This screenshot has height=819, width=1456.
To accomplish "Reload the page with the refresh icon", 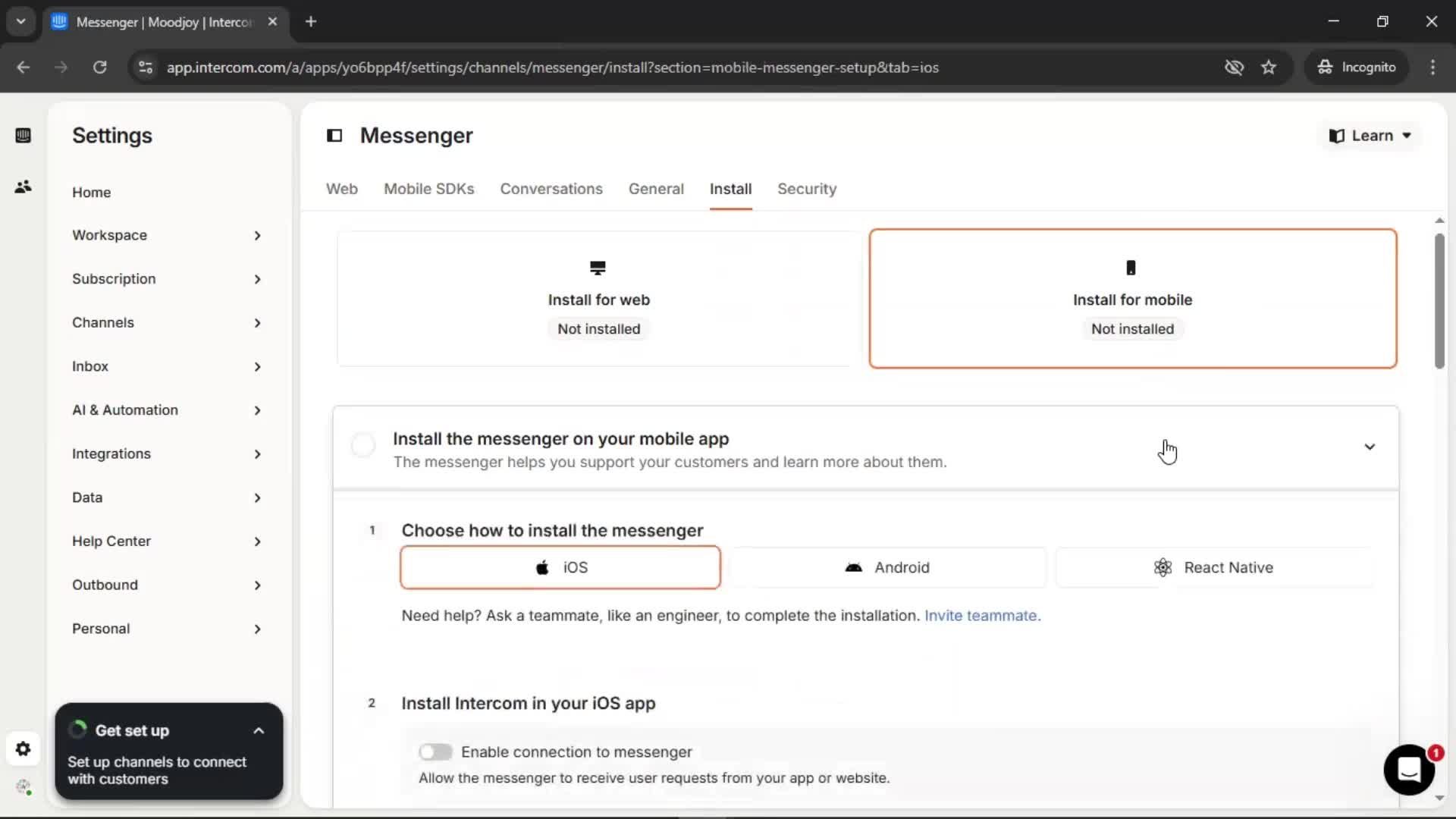I will (99, 67).
